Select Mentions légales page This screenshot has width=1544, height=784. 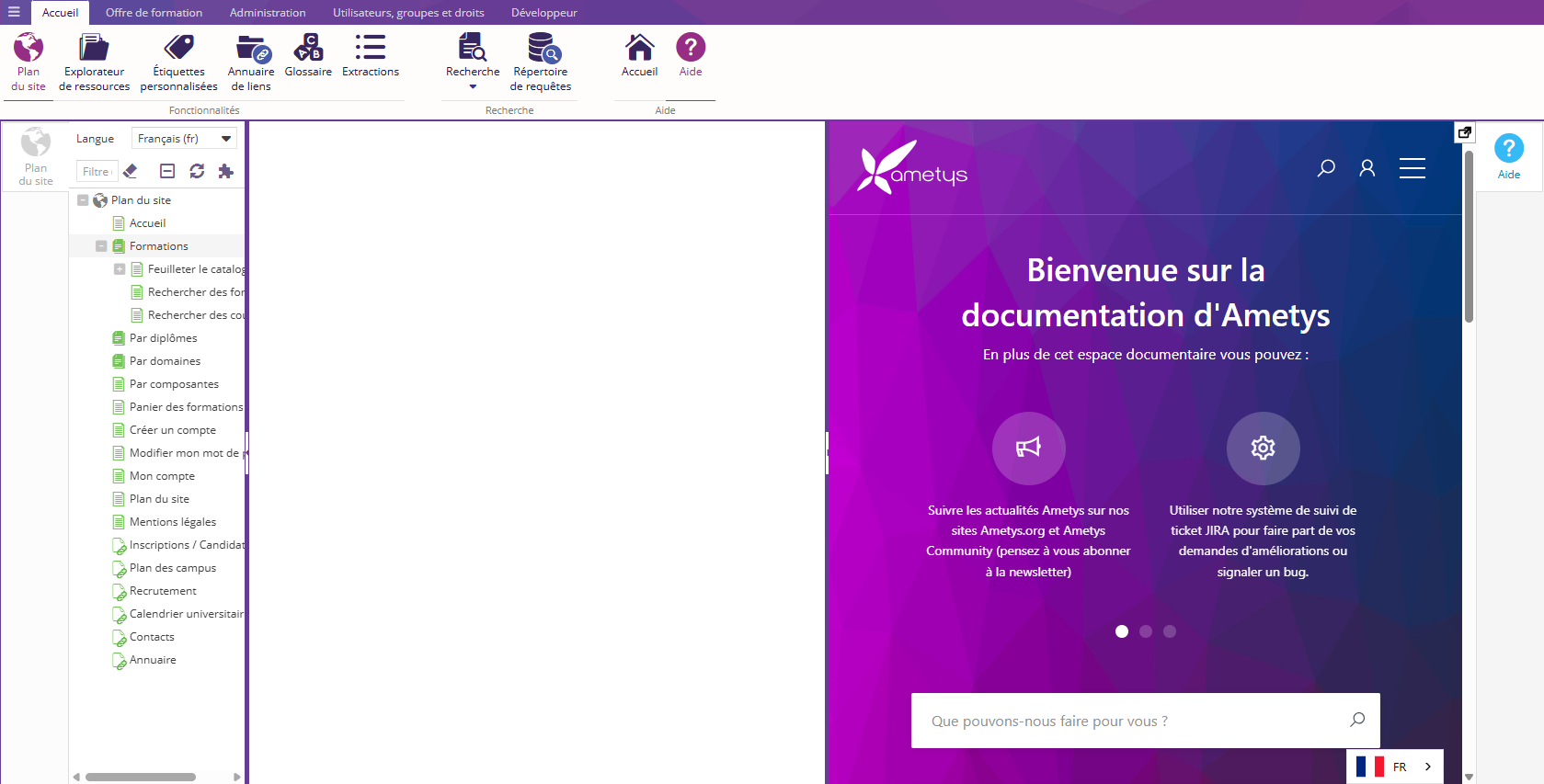[x=172, y=521]
